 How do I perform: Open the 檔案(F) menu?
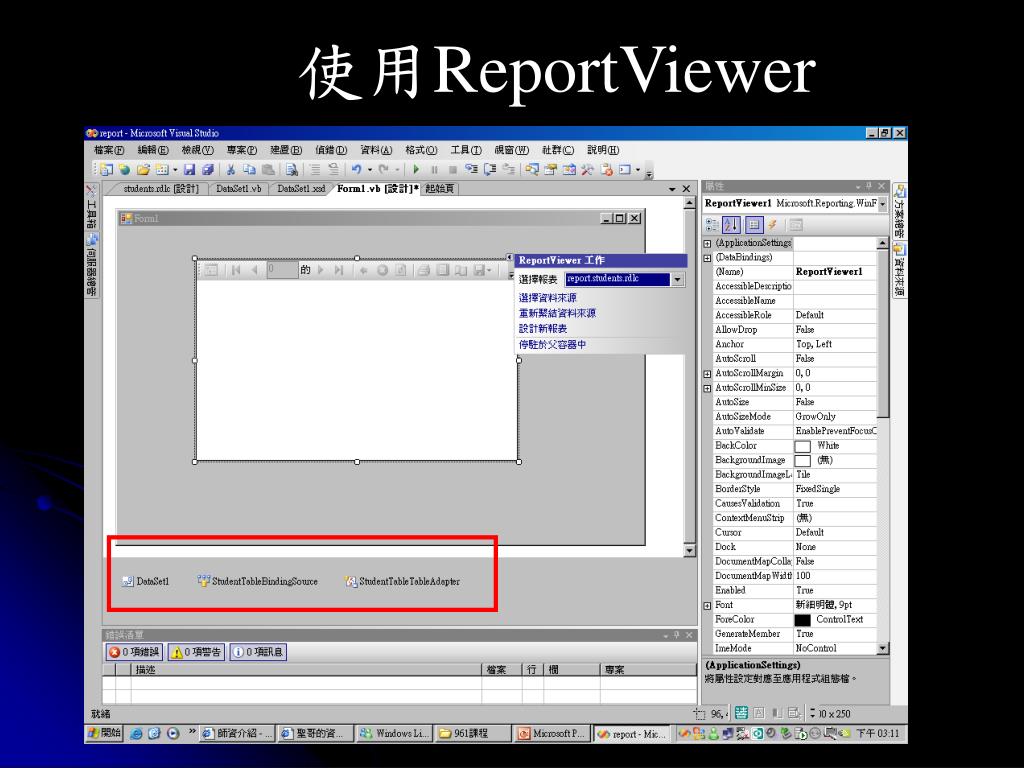(109, 150)
